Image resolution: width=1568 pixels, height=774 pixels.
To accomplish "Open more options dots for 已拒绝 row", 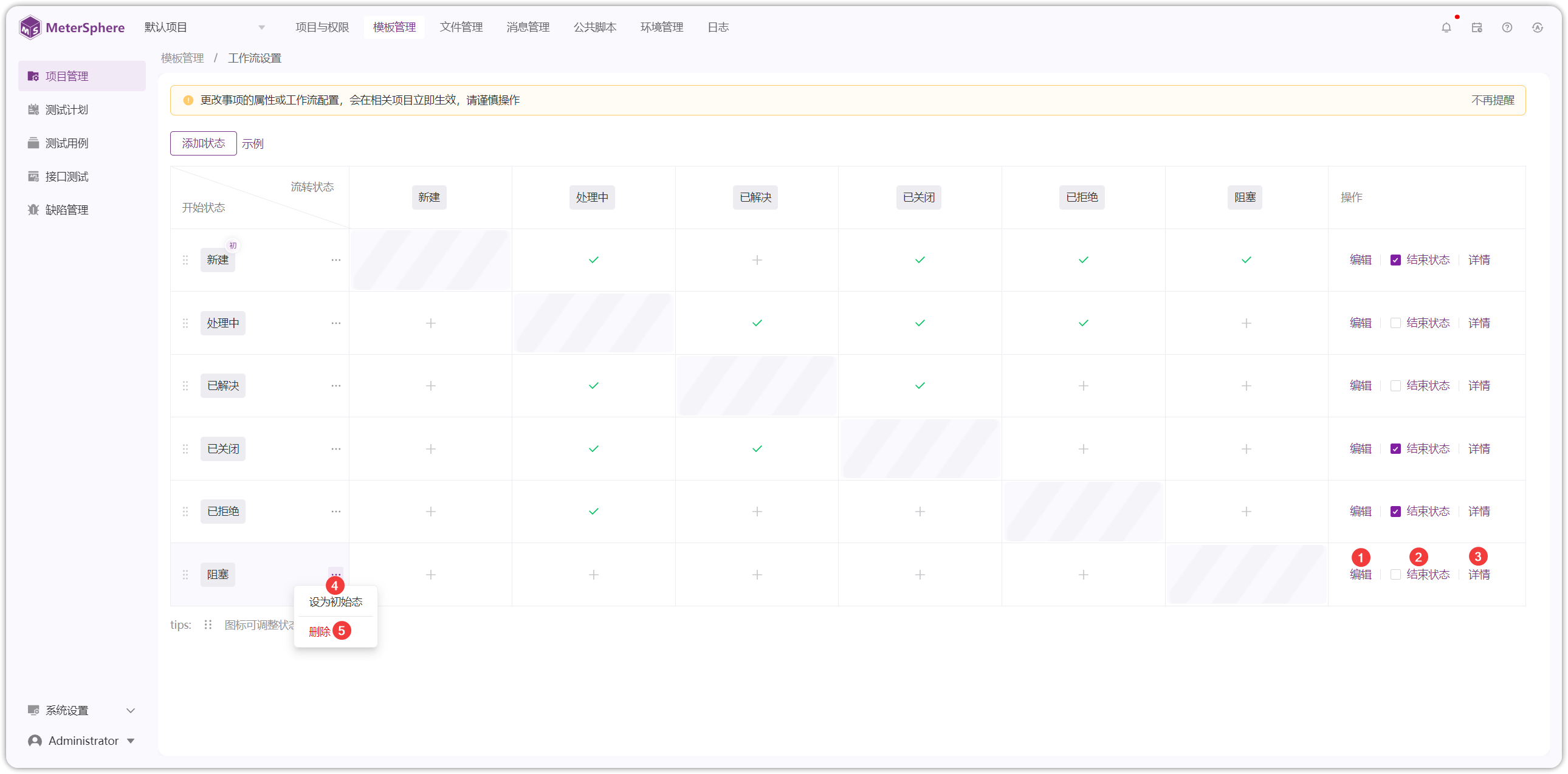I will [x=335, y=512].
